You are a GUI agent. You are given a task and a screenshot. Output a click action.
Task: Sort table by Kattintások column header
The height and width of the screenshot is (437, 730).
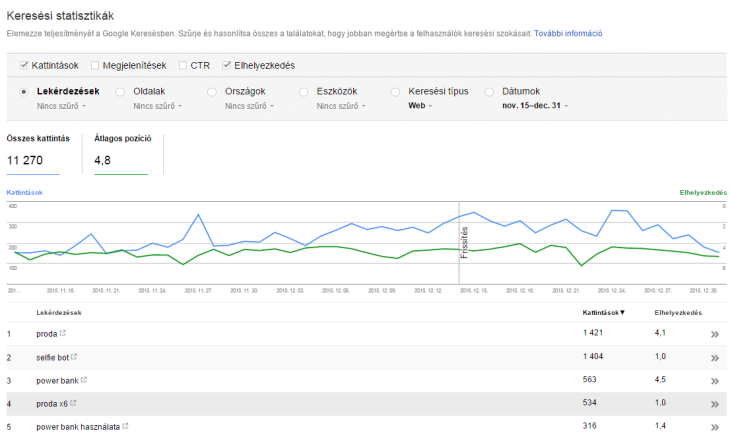coord(603,312)
